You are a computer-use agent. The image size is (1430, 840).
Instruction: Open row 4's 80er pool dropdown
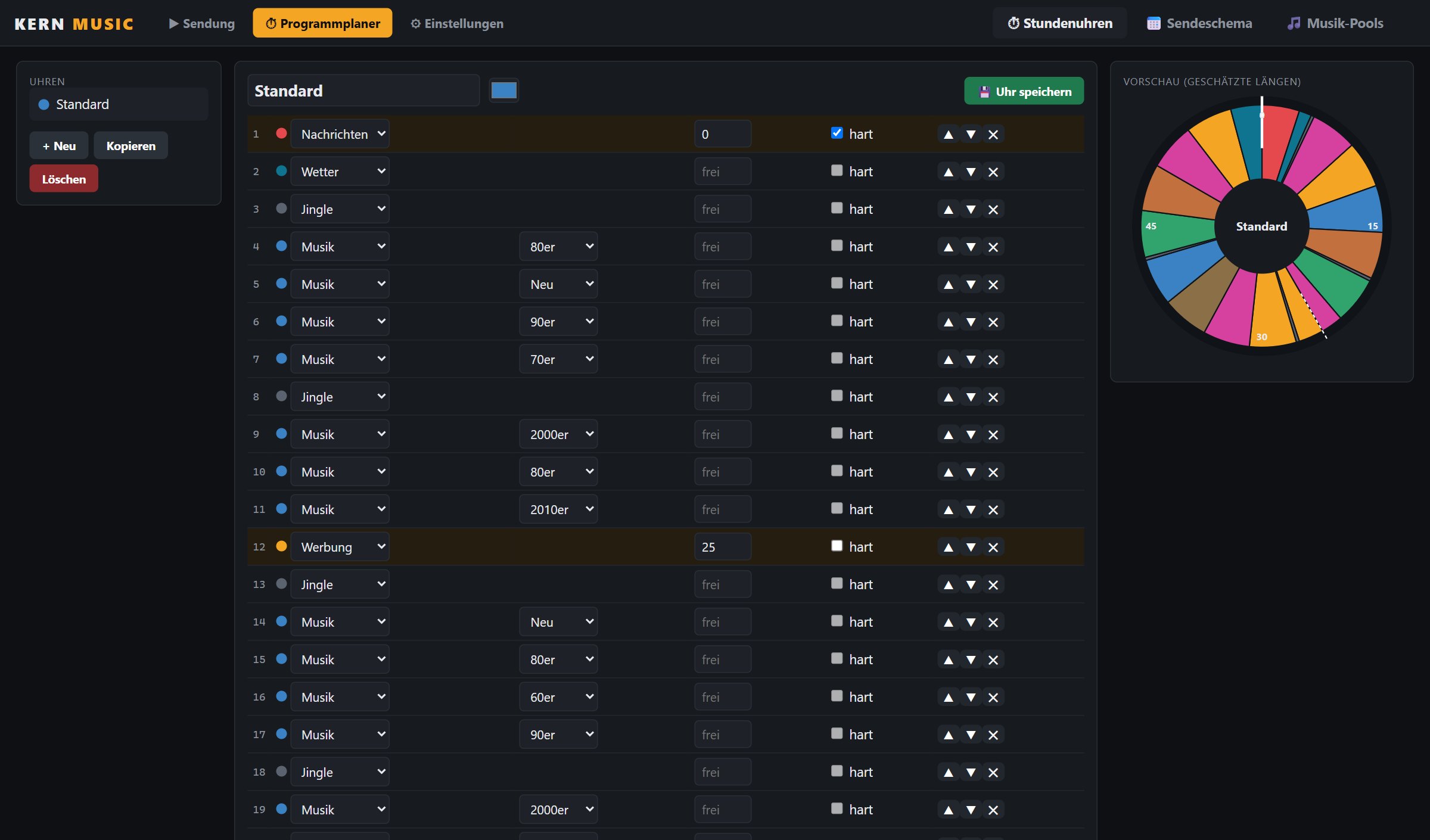(558, 247)
